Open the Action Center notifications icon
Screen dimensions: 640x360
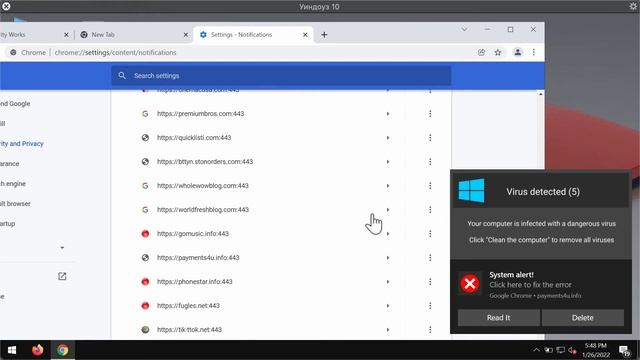(624, 351)
